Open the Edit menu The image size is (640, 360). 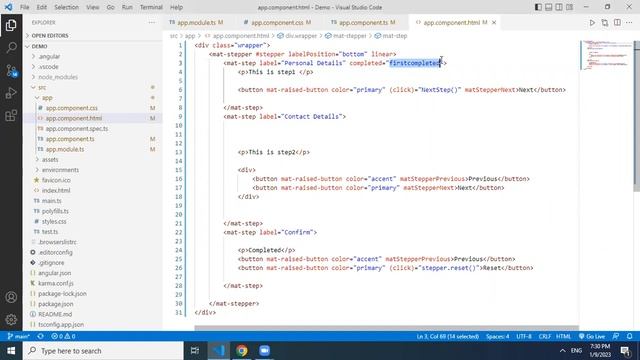[42, 7]
